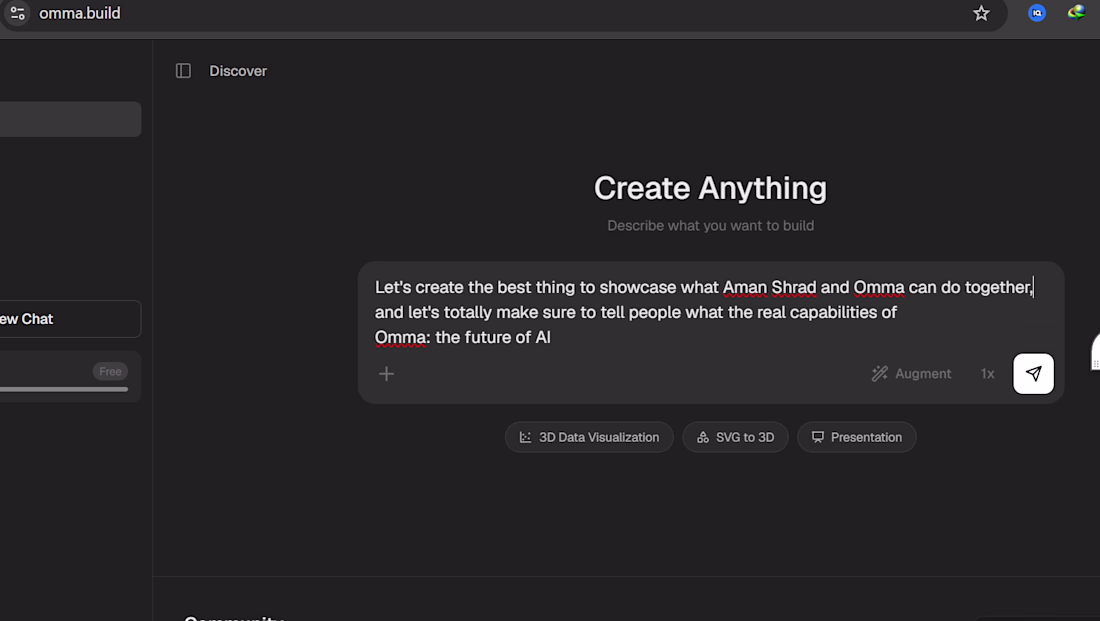This screenshot has width=1100, height=621.
Task: Pick the Presentation suggestion chip
Action: click(857, 437)
